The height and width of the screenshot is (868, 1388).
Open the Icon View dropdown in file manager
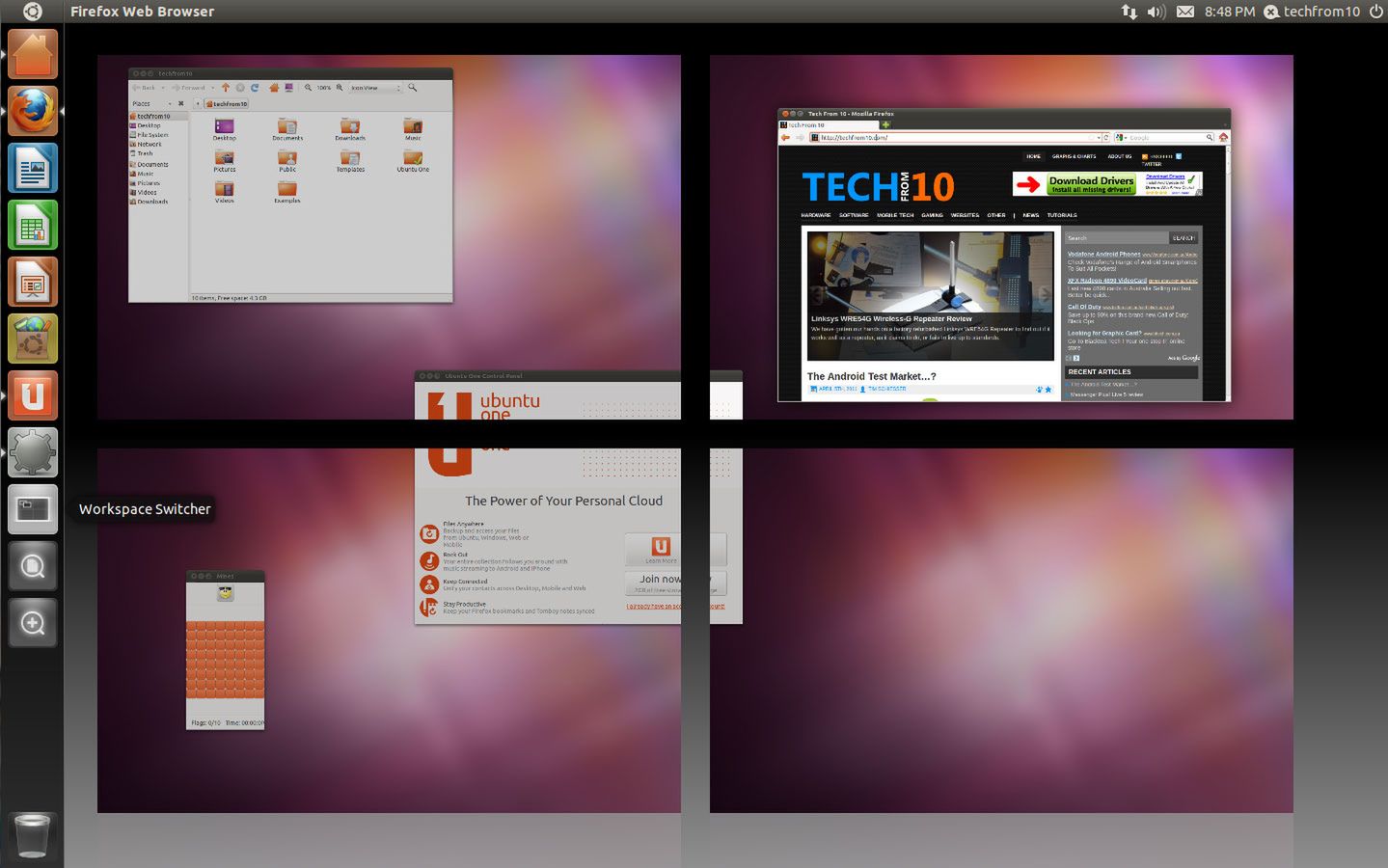[375, 88]
